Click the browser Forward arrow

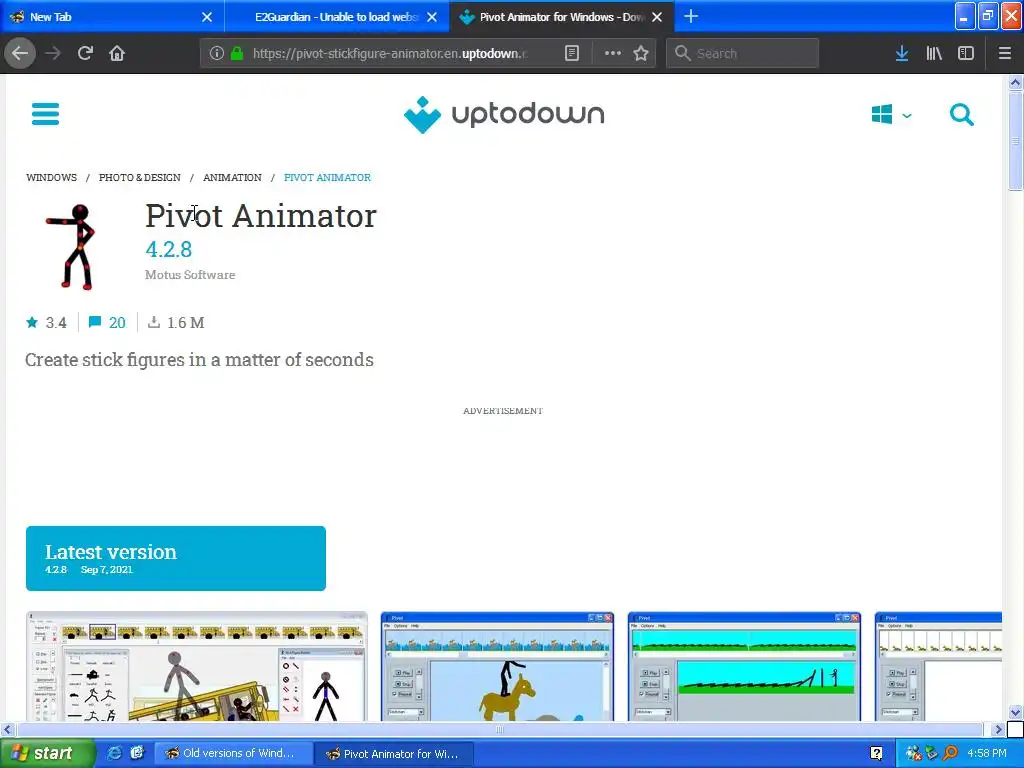53,54
